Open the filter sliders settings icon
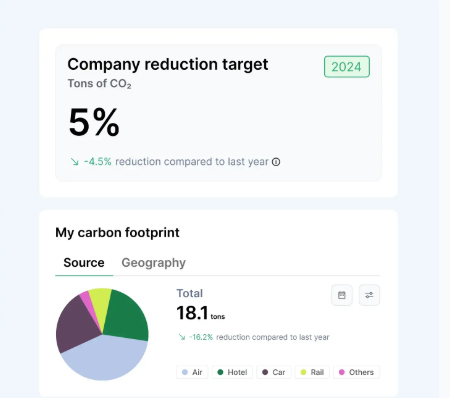This screenshot has width=450, height=398. click(369, 295)
